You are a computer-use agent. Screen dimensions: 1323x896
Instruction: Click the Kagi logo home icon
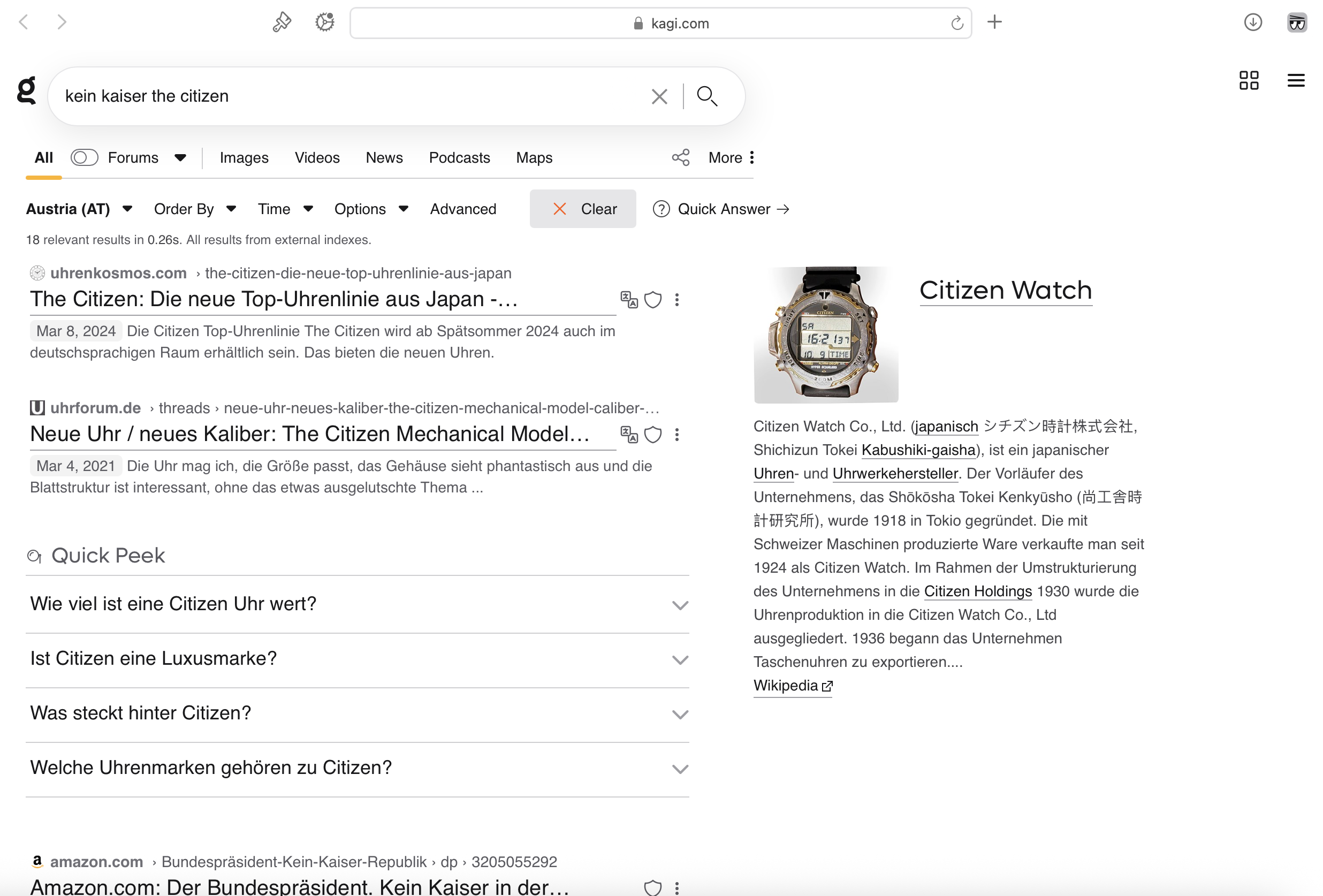pyautogui.click(x=26, y=91)
